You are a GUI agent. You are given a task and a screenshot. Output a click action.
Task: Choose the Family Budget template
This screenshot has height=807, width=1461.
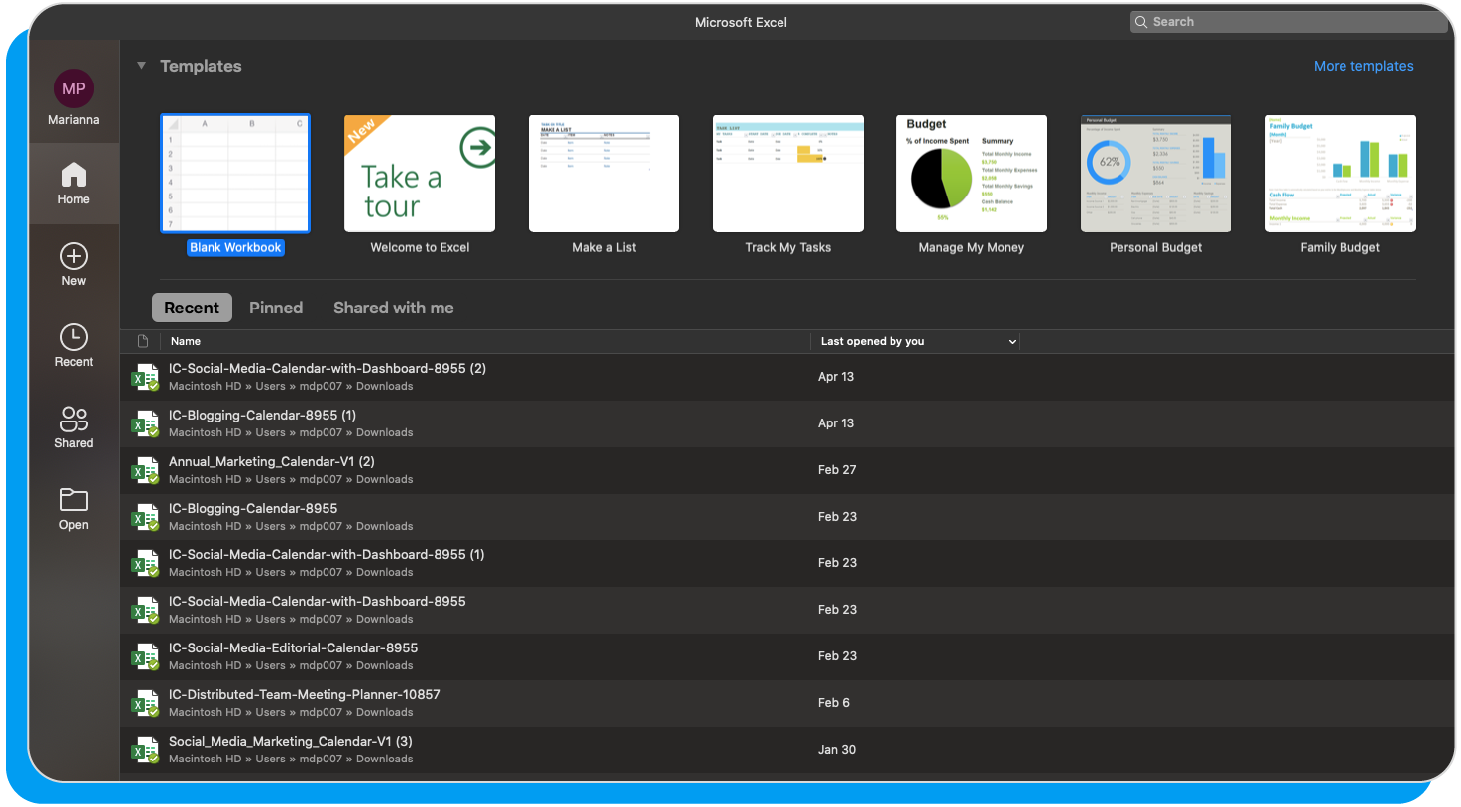(1340, 173)
